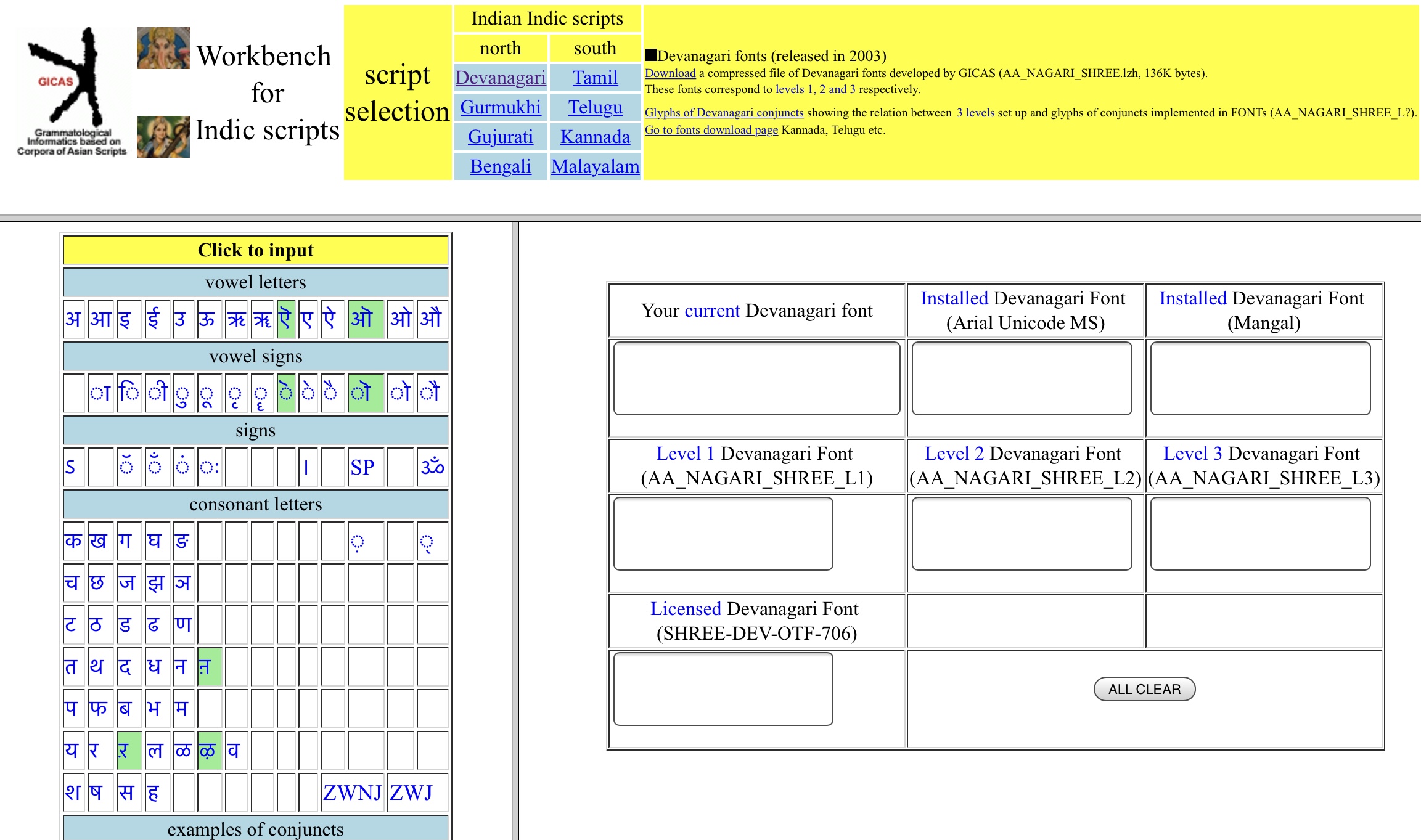1421x840 pixels.
Task: Click the Saraswati thumbnail image
Action: pos(163,137)
